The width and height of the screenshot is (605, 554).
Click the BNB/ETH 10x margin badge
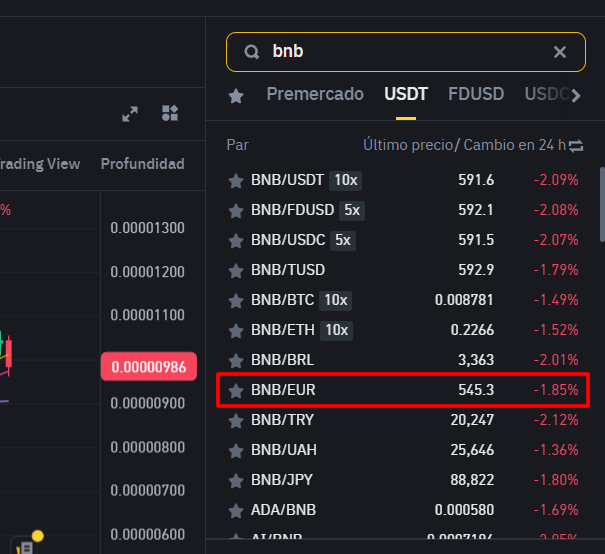point(336,330)
